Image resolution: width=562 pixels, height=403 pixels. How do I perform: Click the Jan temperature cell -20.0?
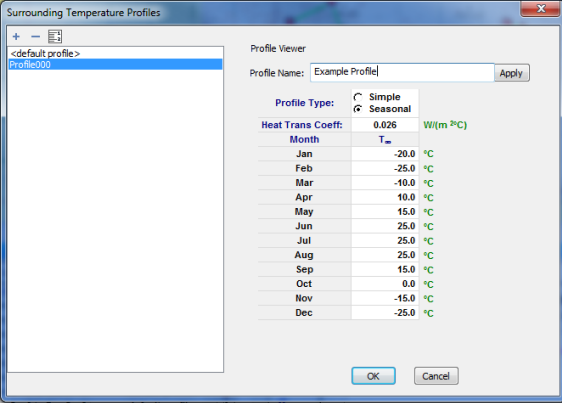385,154
